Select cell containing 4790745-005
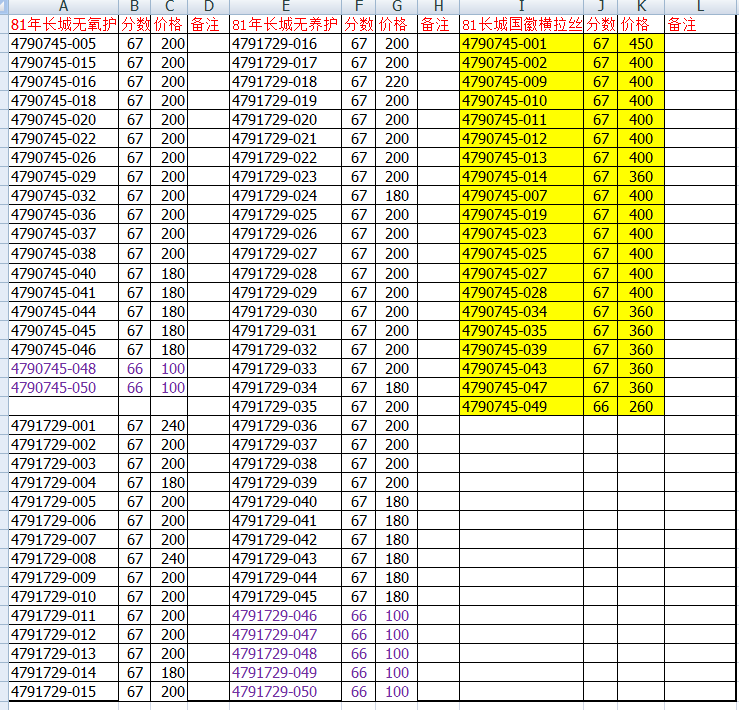This screenshot has width=739, height=710. click(64, 43)
